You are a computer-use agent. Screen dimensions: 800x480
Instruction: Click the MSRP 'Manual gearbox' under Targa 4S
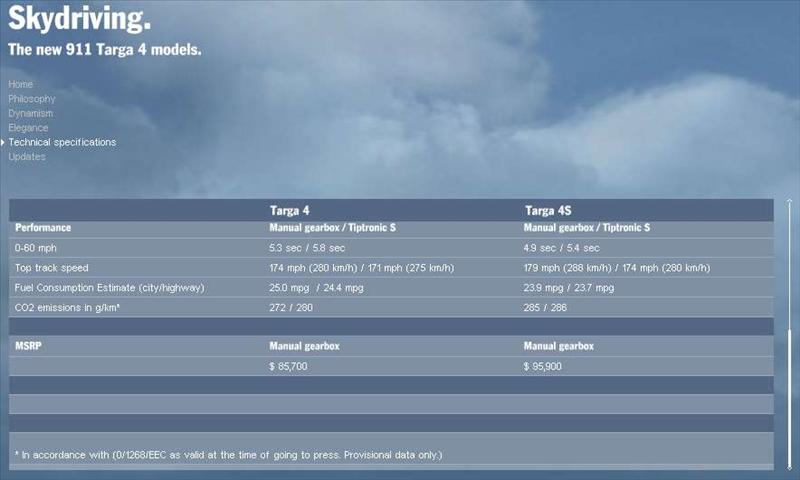coord(559,346)
